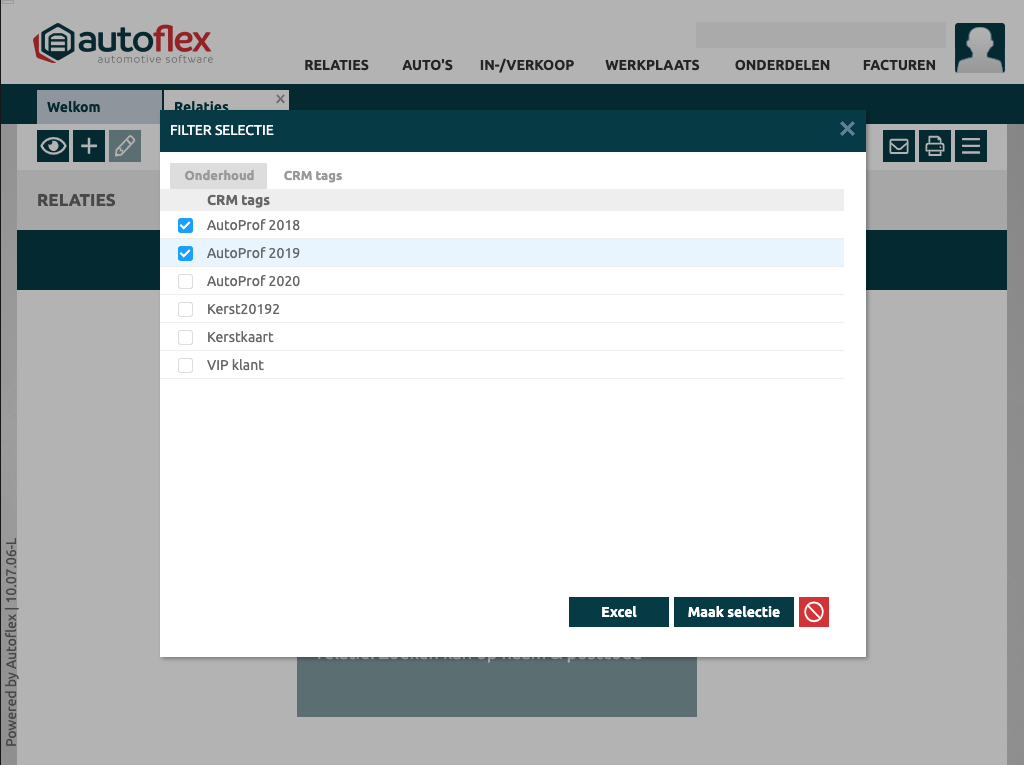Screen dimensions: 1024x765
Task: Uncheck the AutoProf 2019 checkbox
Action: 185,254
